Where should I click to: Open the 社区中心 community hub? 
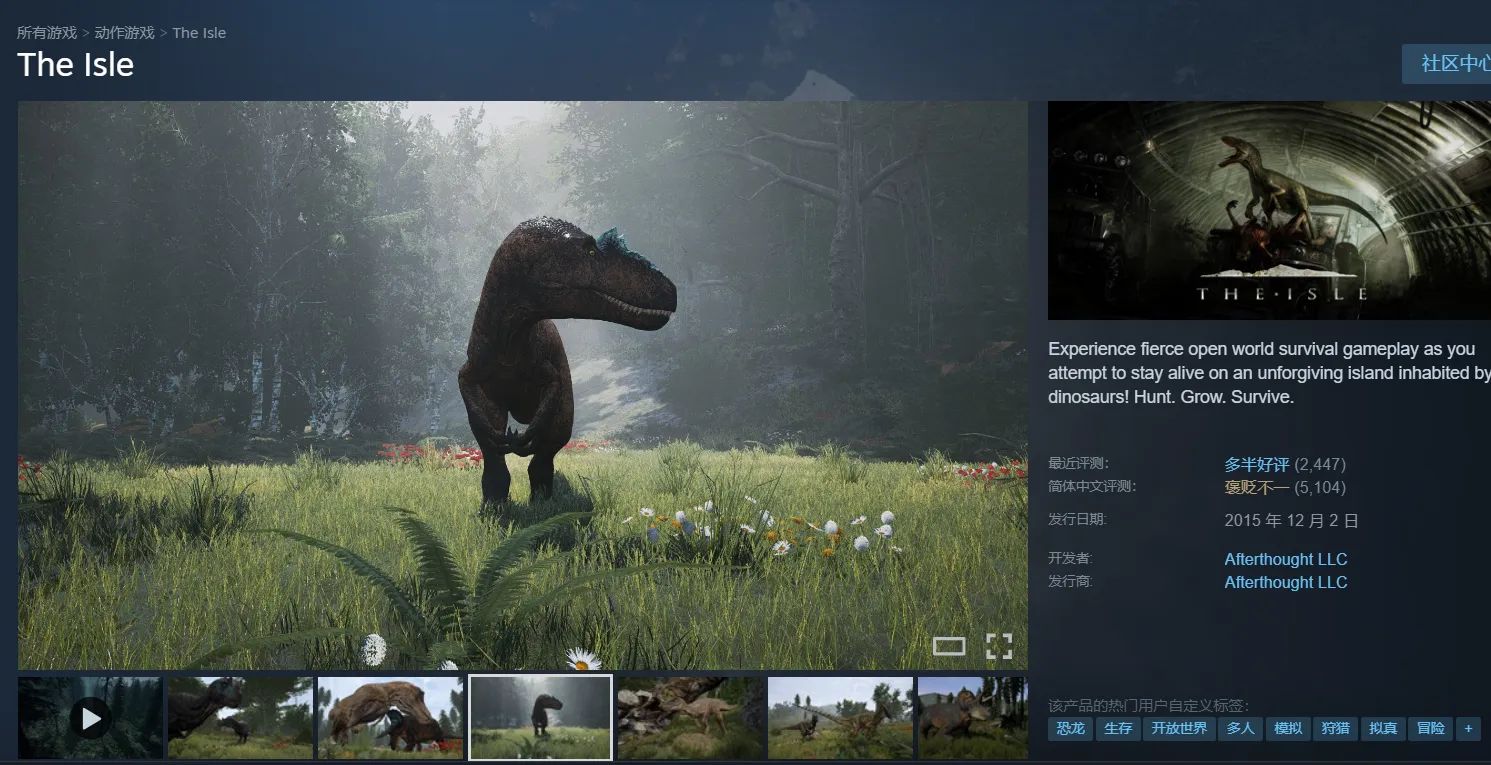pos(1447,64)
